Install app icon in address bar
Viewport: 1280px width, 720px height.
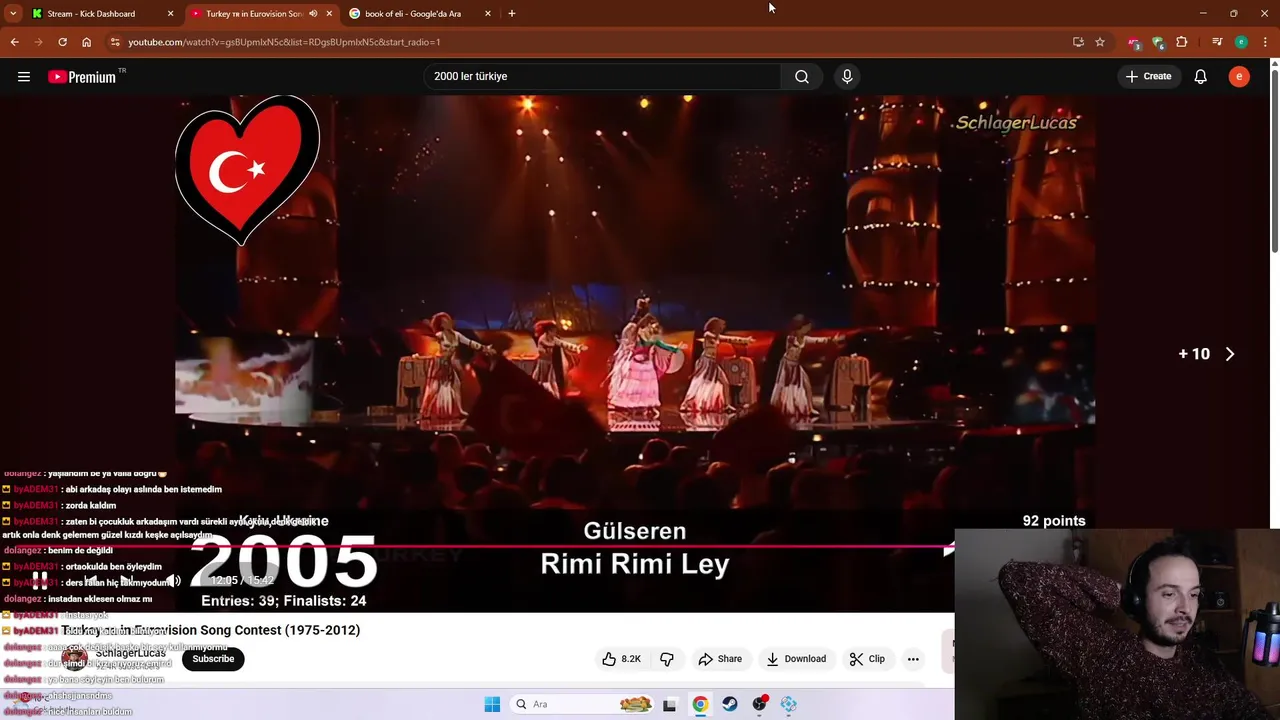pos(1078,42)
